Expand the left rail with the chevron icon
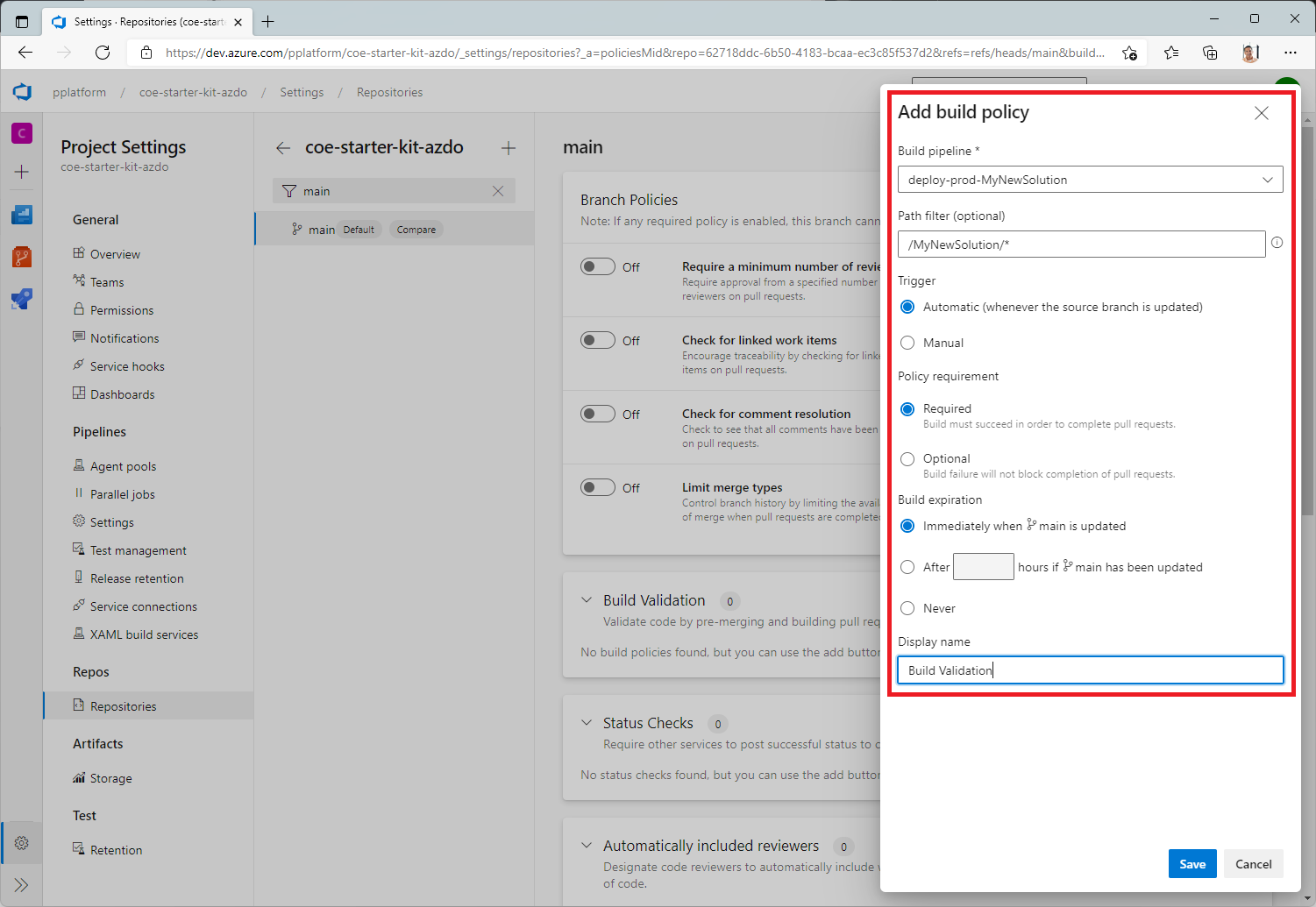The height and width of the screenshot is (907, 1316). [21, 884]
